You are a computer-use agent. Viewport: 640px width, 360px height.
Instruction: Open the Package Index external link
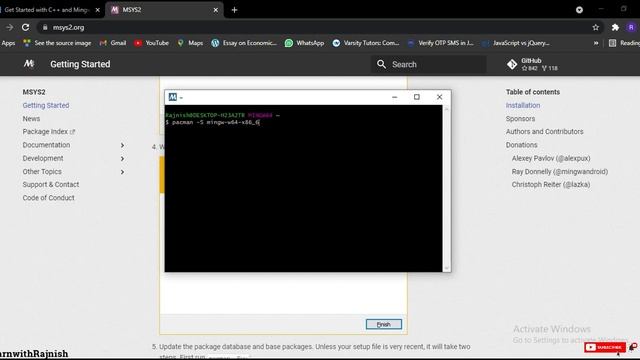[49, 132]
